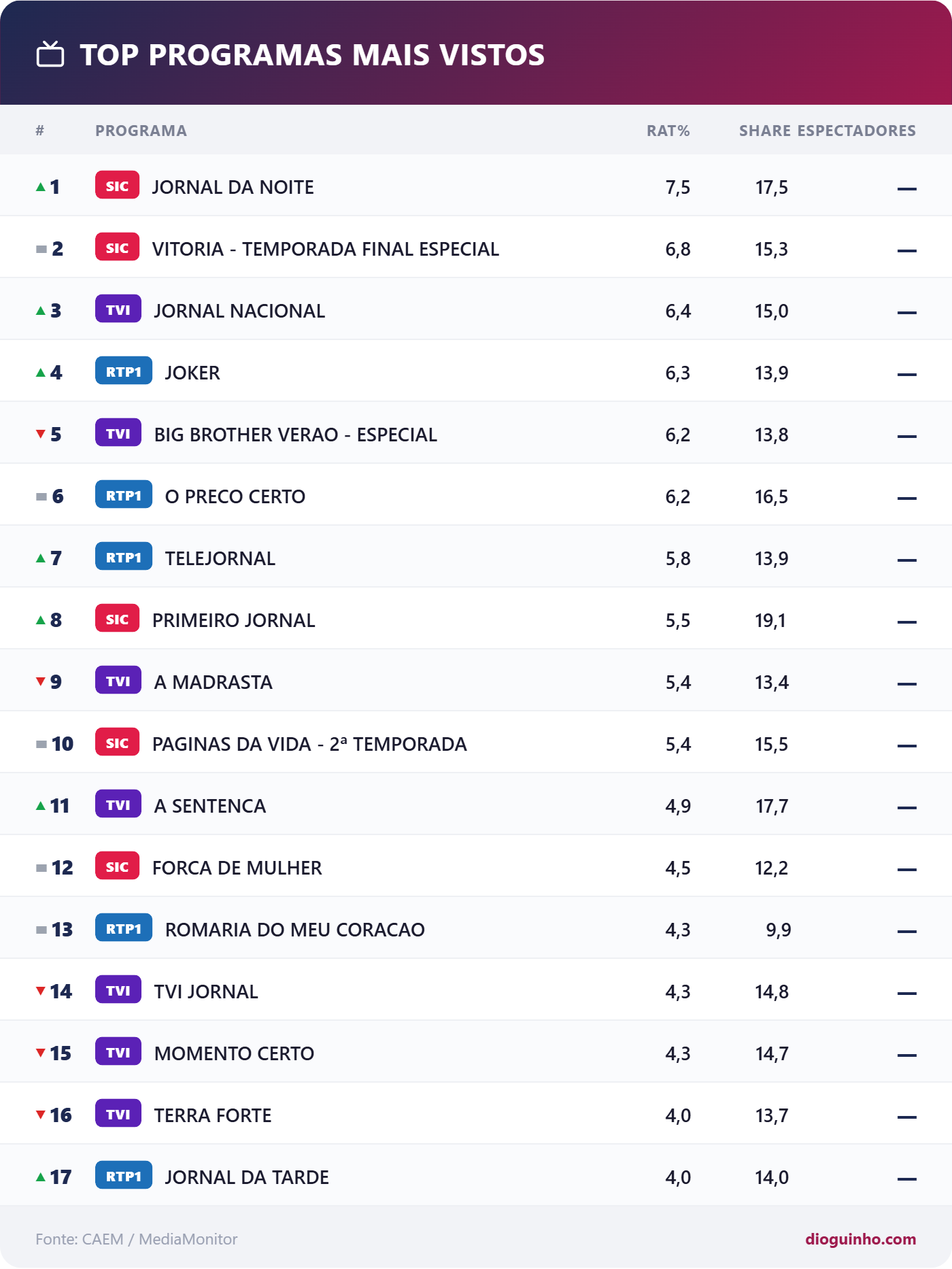Select the RAT% column header

pos(668,131)
